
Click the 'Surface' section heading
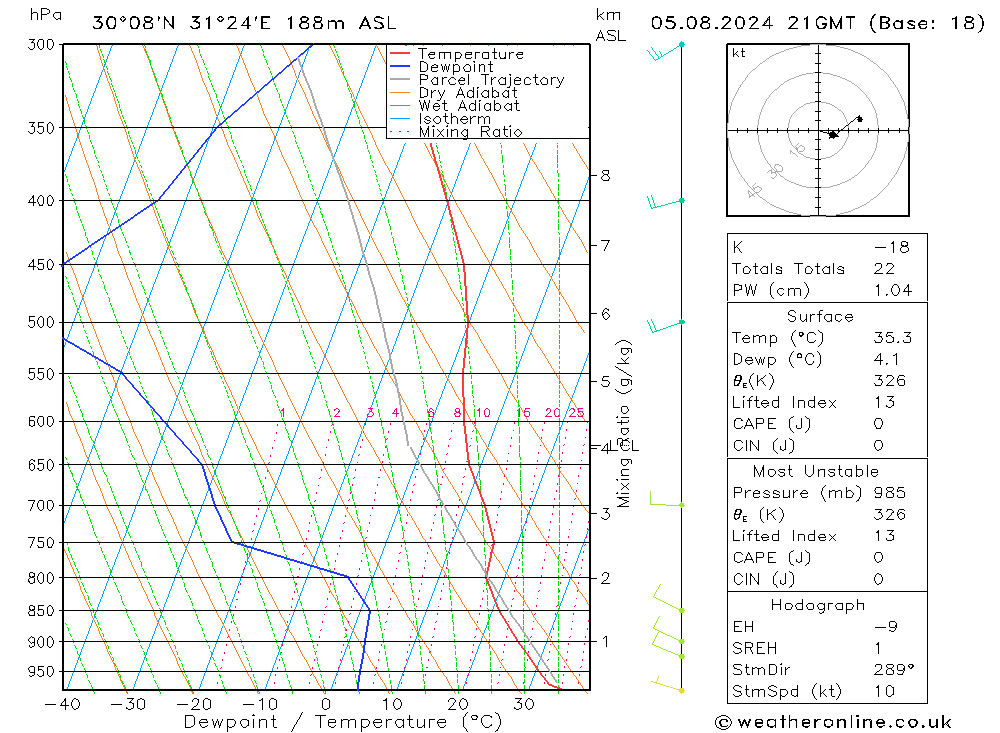820,316
